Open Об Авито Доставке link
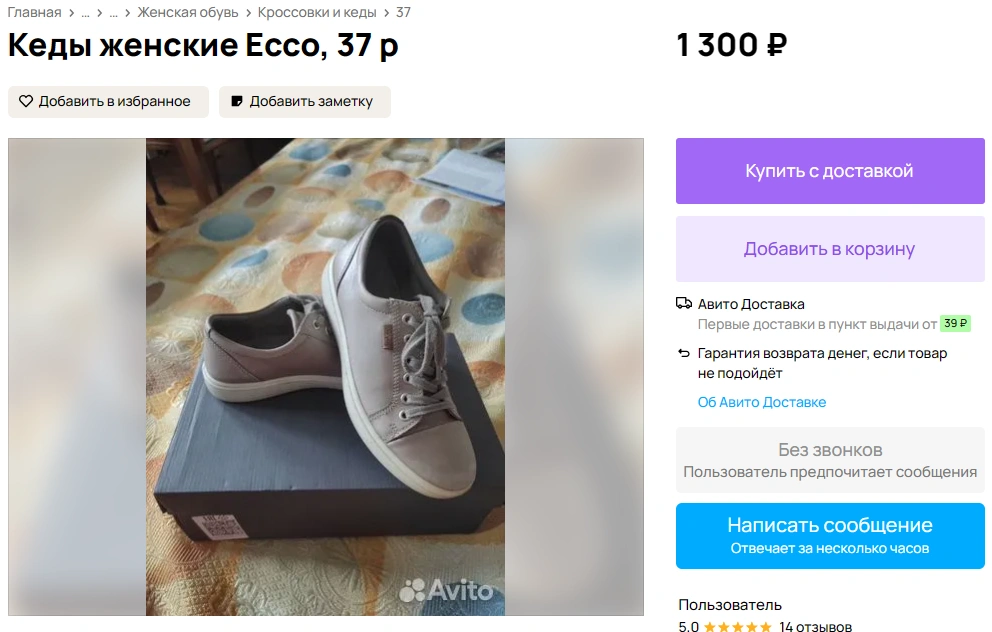992x632 pixels. pos(762,402)
